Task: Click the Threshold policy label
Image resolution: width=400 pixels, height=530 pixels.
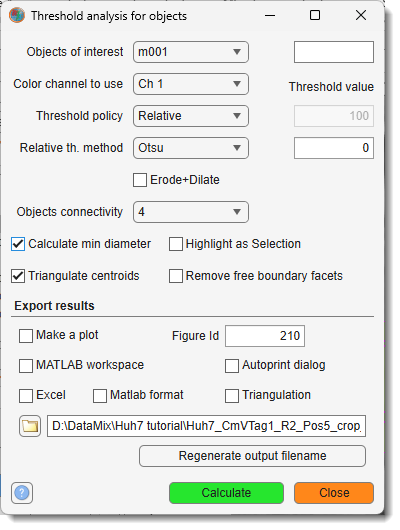Action: tap(79, 116)
